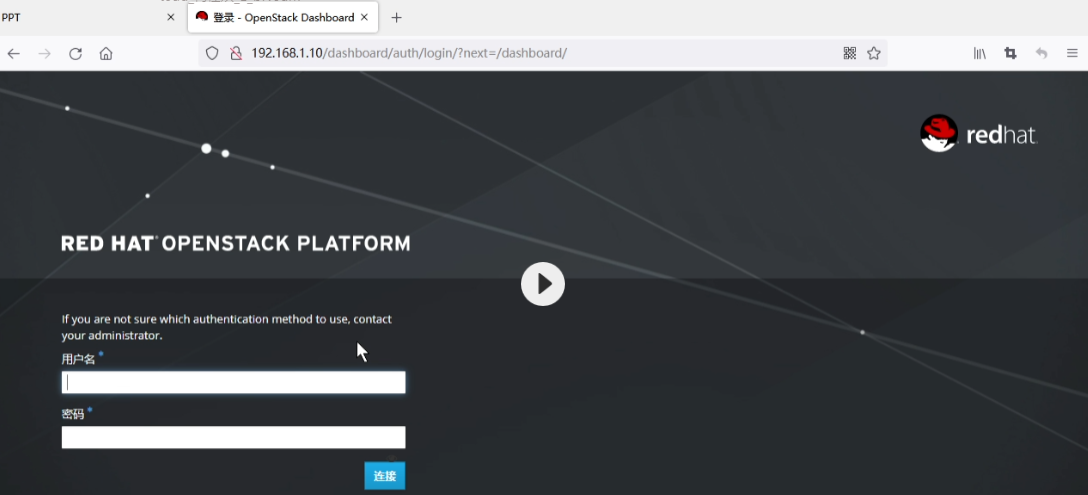Open the browser home page icon

click(105, 53)
